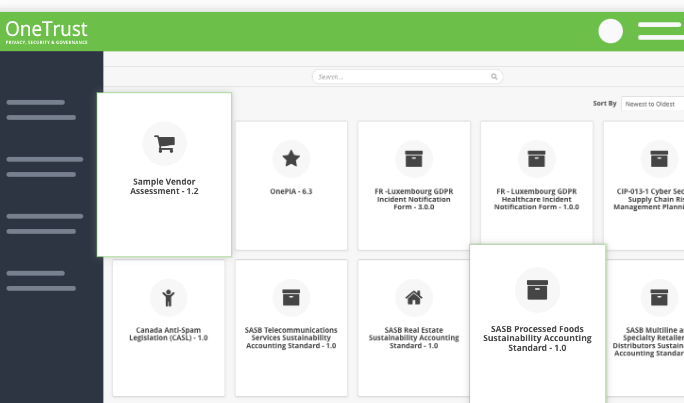
Task: Click archive box icon on SASB Telecommunications card
Action: (291, 297)
